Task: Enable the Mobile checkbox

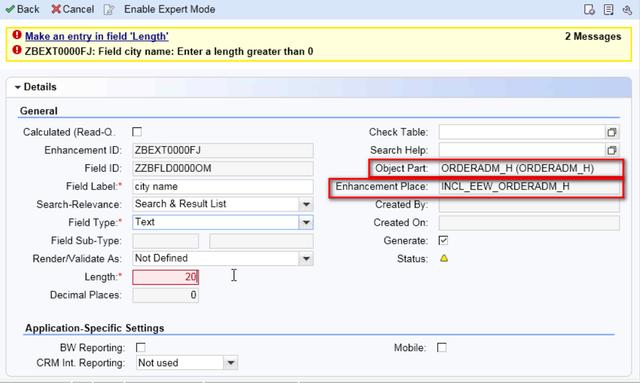Action: pyautogui.click(x=442, y=347)
